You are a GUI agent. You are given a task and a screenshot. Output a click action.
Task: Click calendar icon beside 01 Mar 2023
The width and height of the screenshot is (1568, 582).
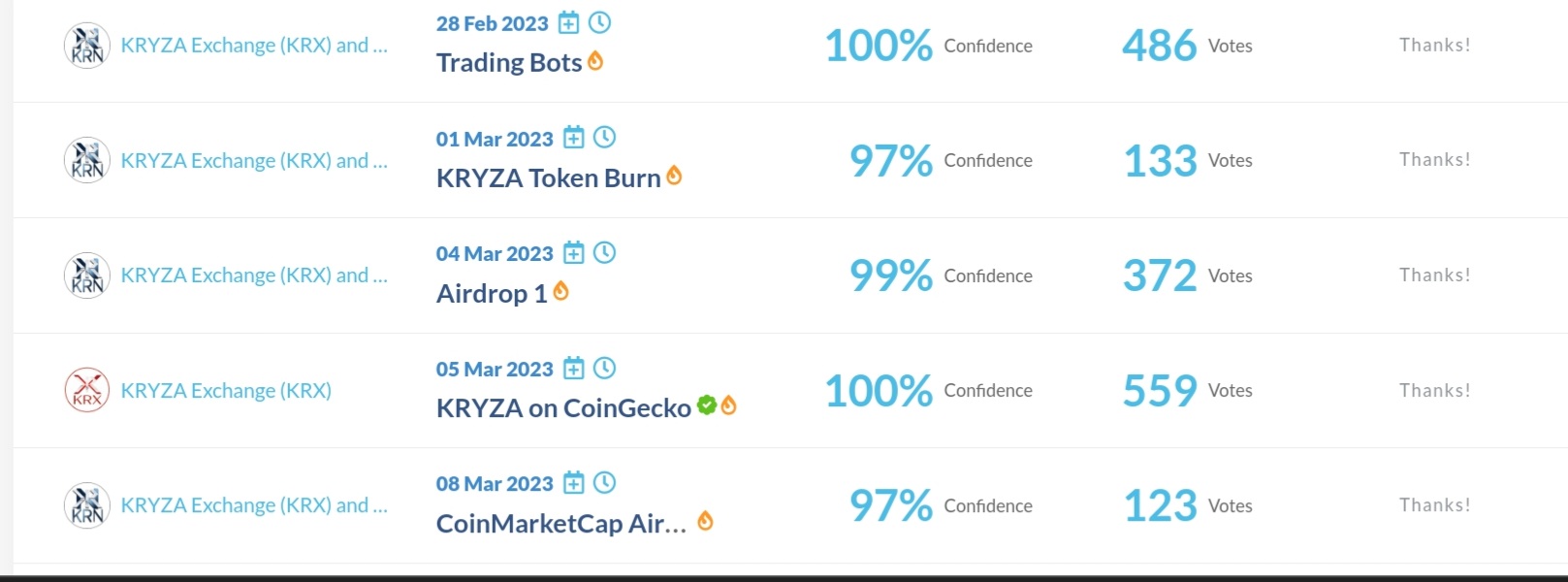point(574,138)
